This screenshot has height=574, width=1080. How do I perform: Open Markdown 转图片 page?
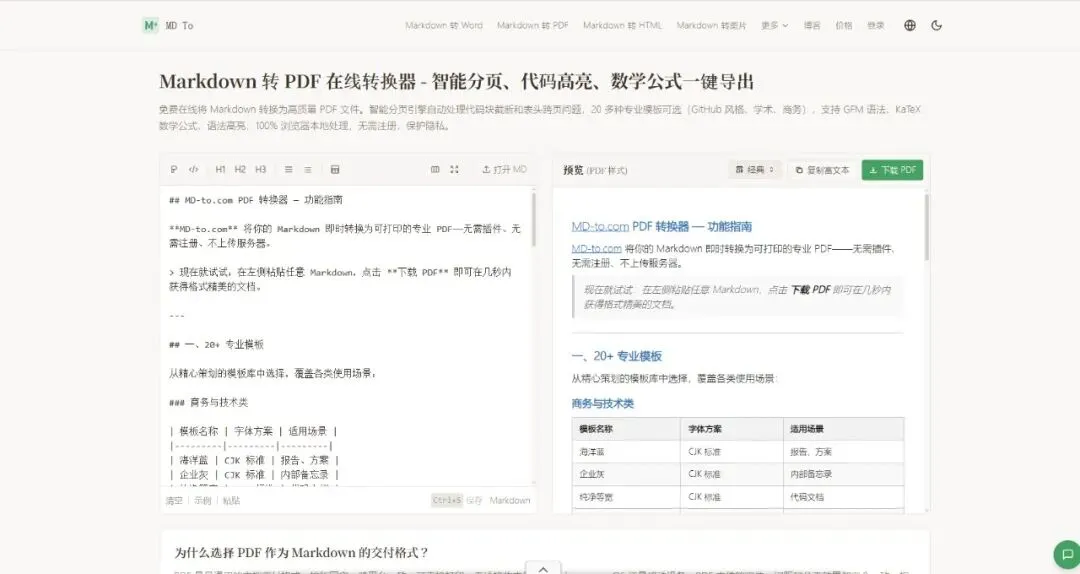click(x=711, y=25)
